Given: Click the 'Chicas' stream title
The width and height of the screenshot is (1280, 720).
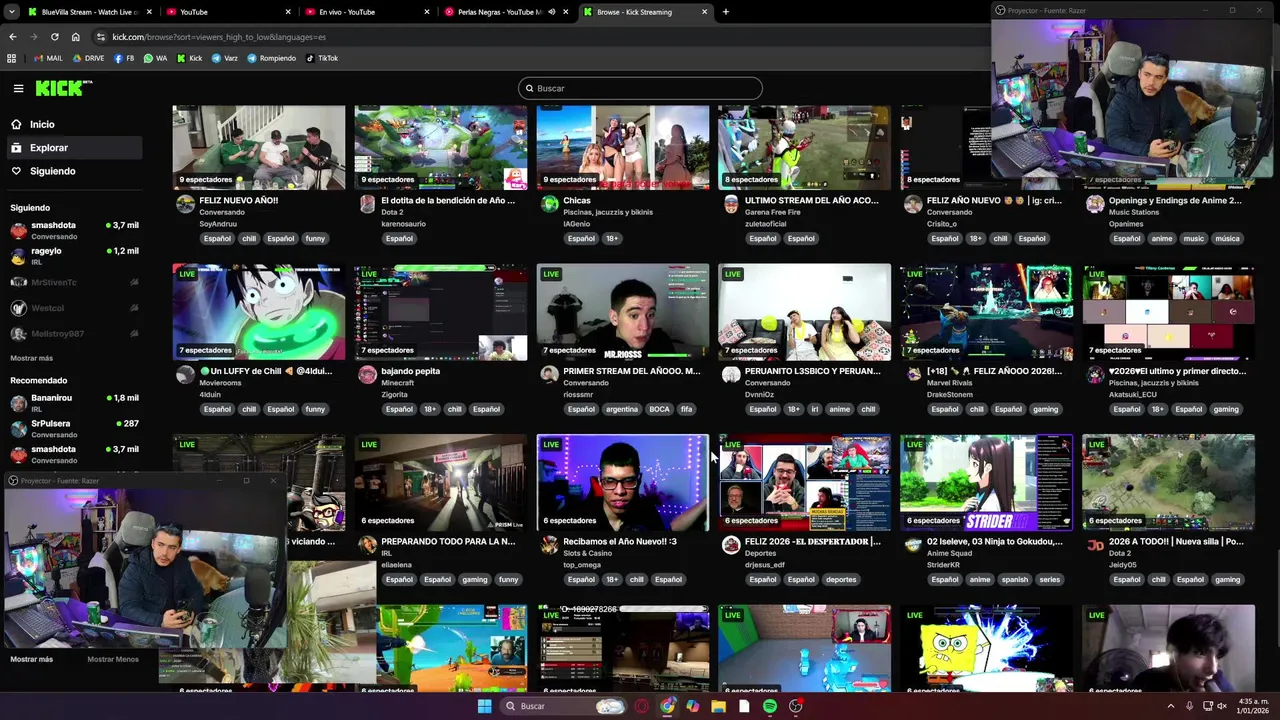Looking at the screenshot, I should pyautogui.click(x=577, y=200).
